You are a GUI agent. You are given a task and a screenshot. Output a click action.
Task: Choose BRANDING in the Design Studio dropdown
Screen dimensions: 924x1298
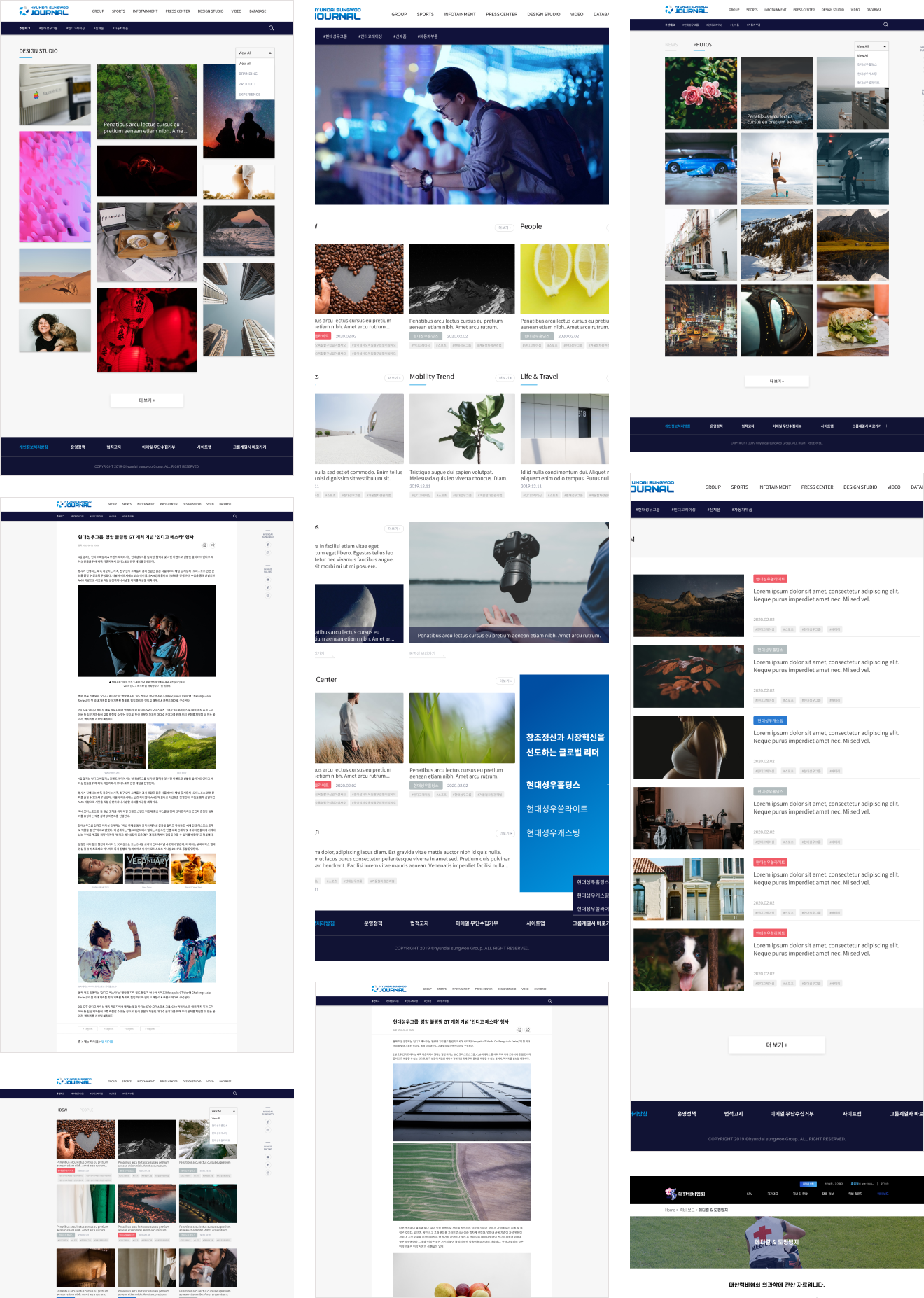coord(248,74)
